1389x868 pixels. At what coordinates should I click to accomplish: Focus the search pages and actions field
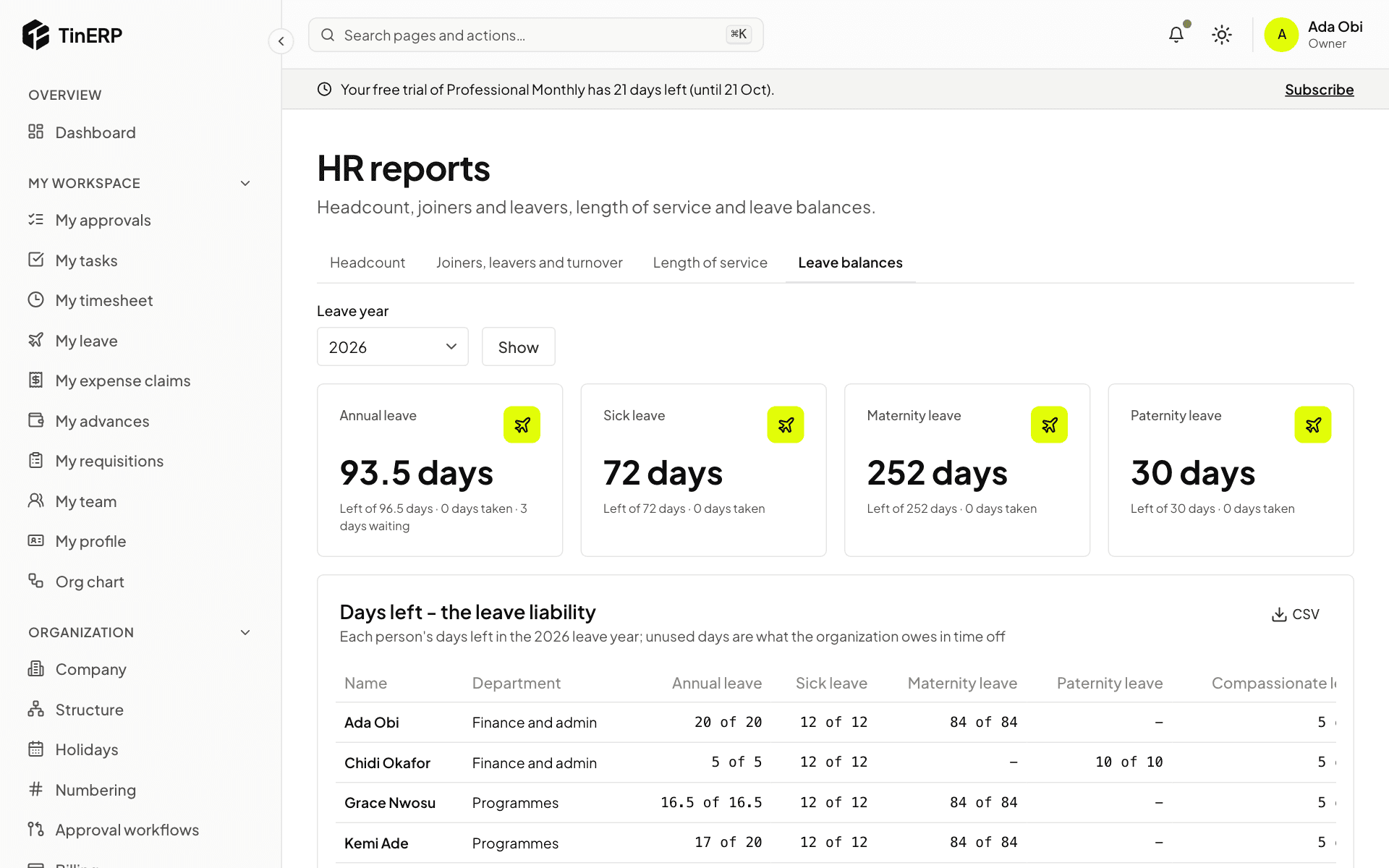(536, 35)
